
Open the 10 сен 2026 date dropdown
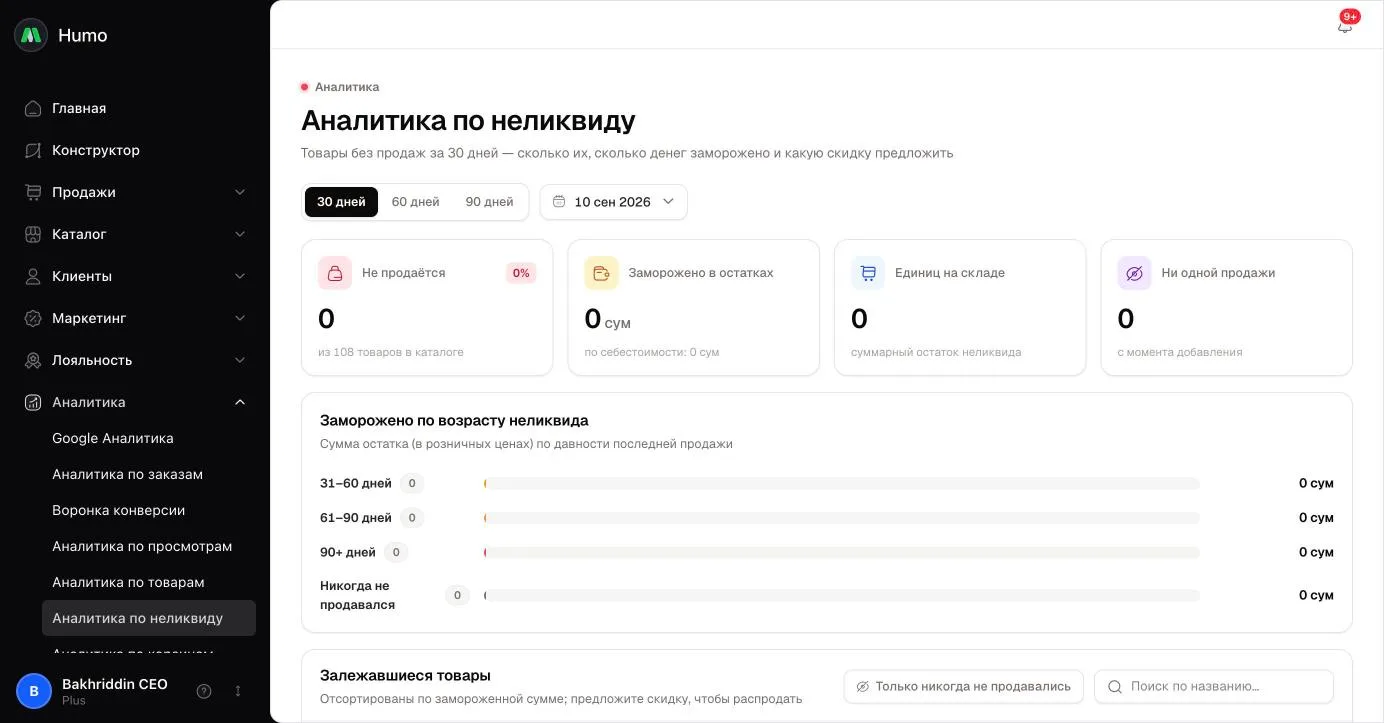point(614,202)
